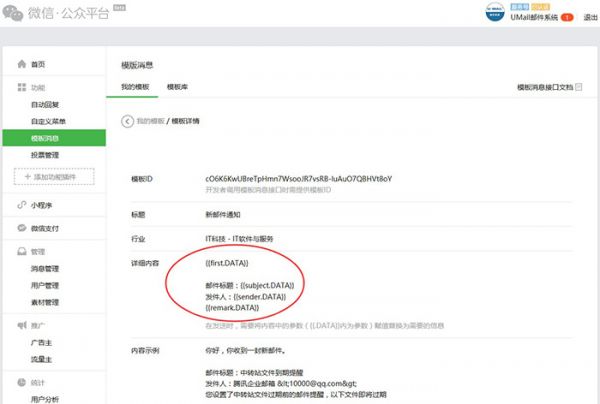
Task: Click the 退出 logout link
Action: [x=590, y=17]
